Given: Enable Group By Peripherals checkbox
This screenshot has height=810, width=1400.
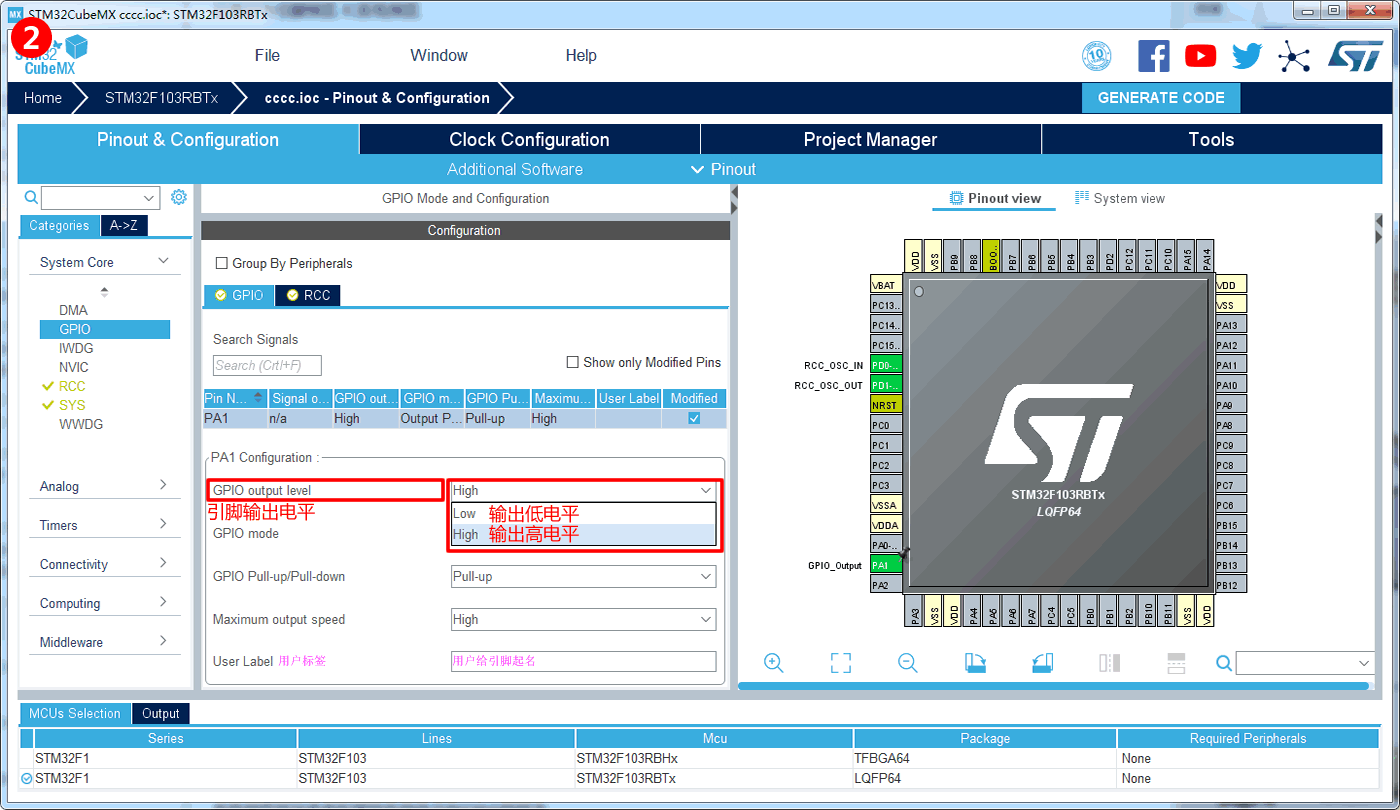Looking at the screenshot, I should [x=222, y=264].
